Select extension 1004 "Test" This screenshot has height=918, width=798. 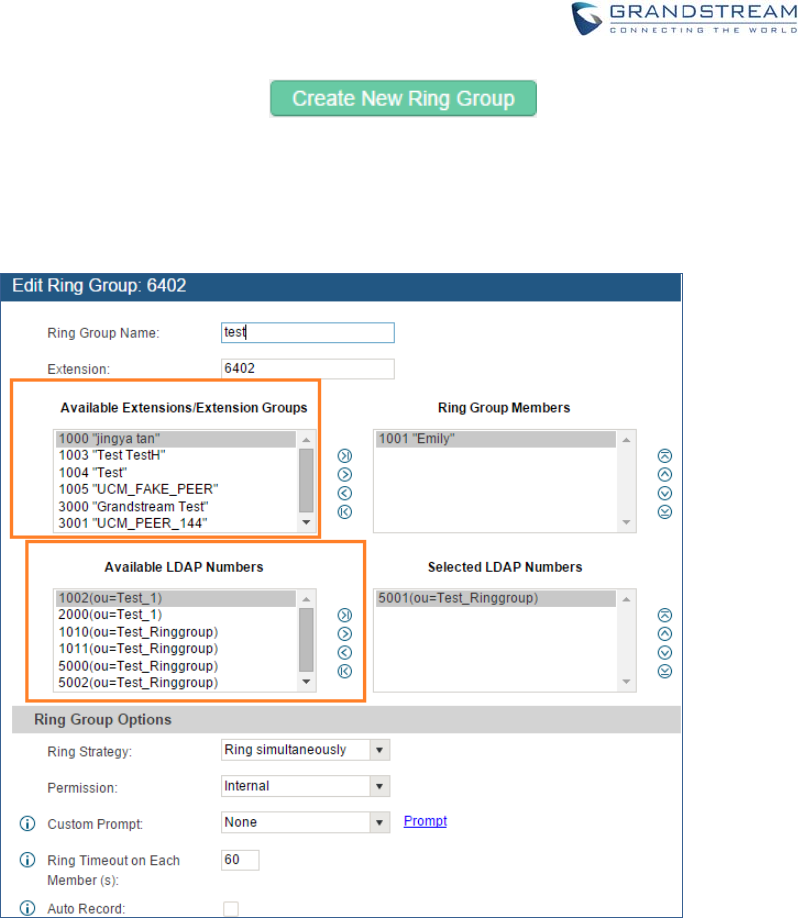coord(176,472)
